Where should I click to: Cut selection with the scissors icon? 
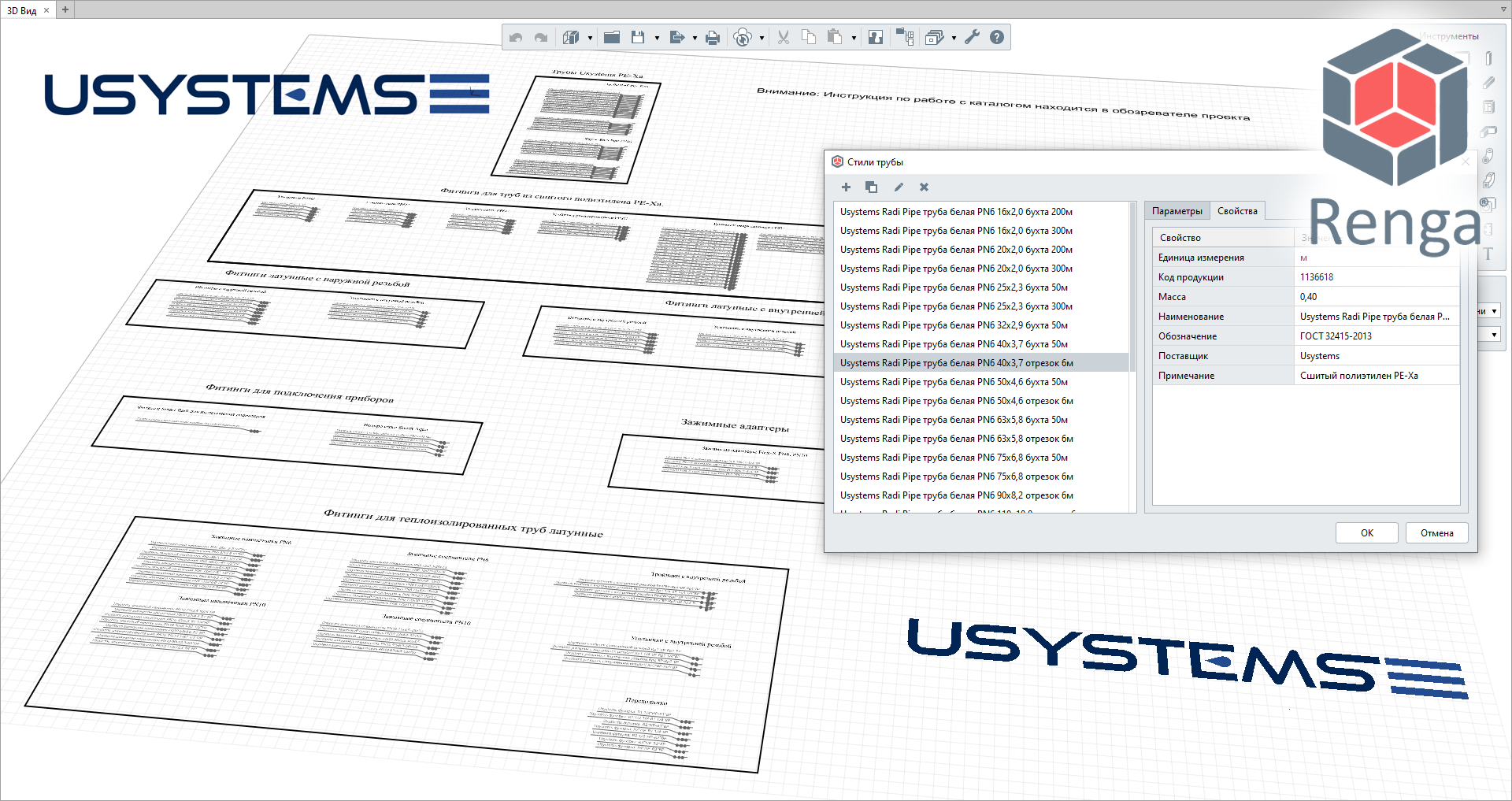pos(784,37)
